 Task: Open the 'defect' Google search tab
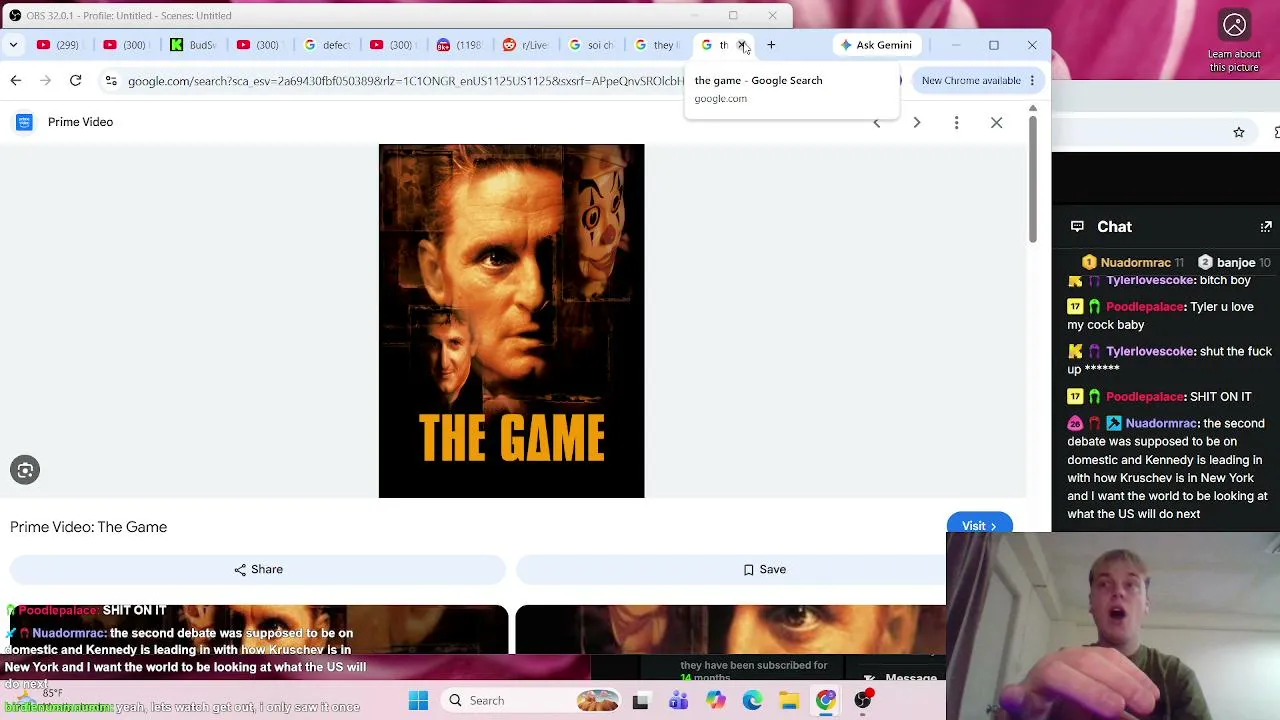tap(326, 45)
